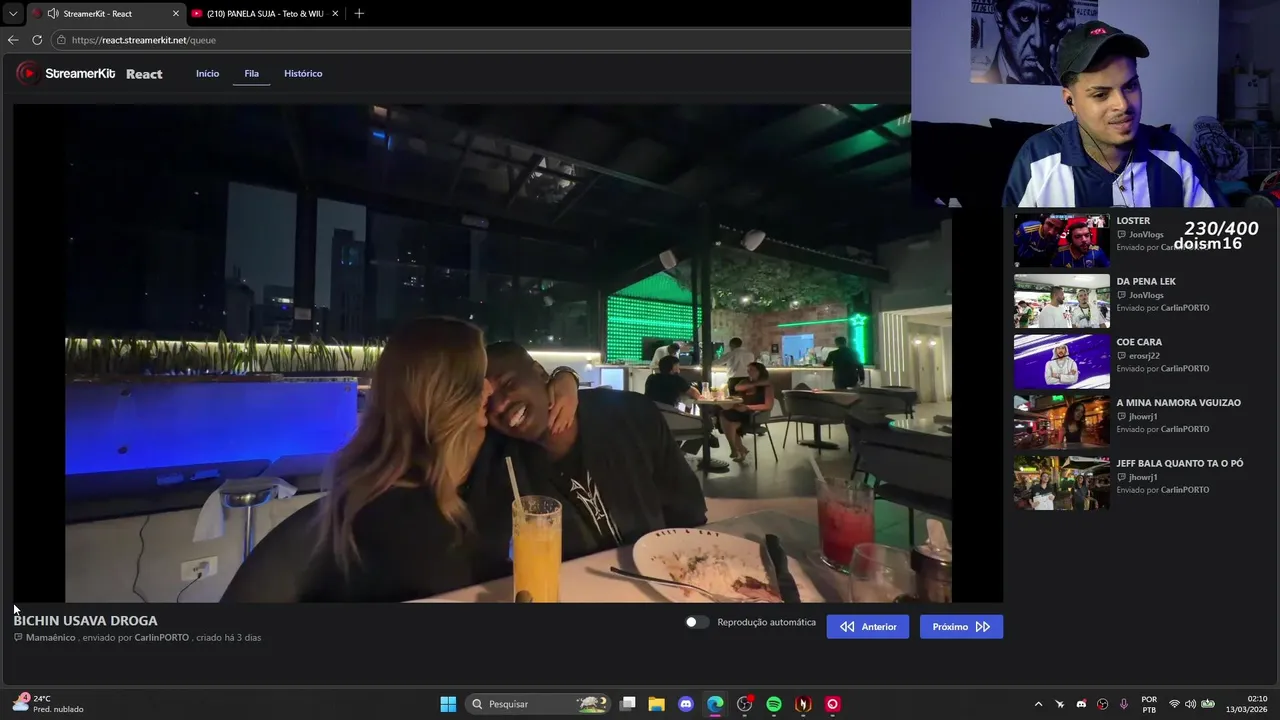Close the StreamerKit - React tab
1280x720 pixels.
176,14
